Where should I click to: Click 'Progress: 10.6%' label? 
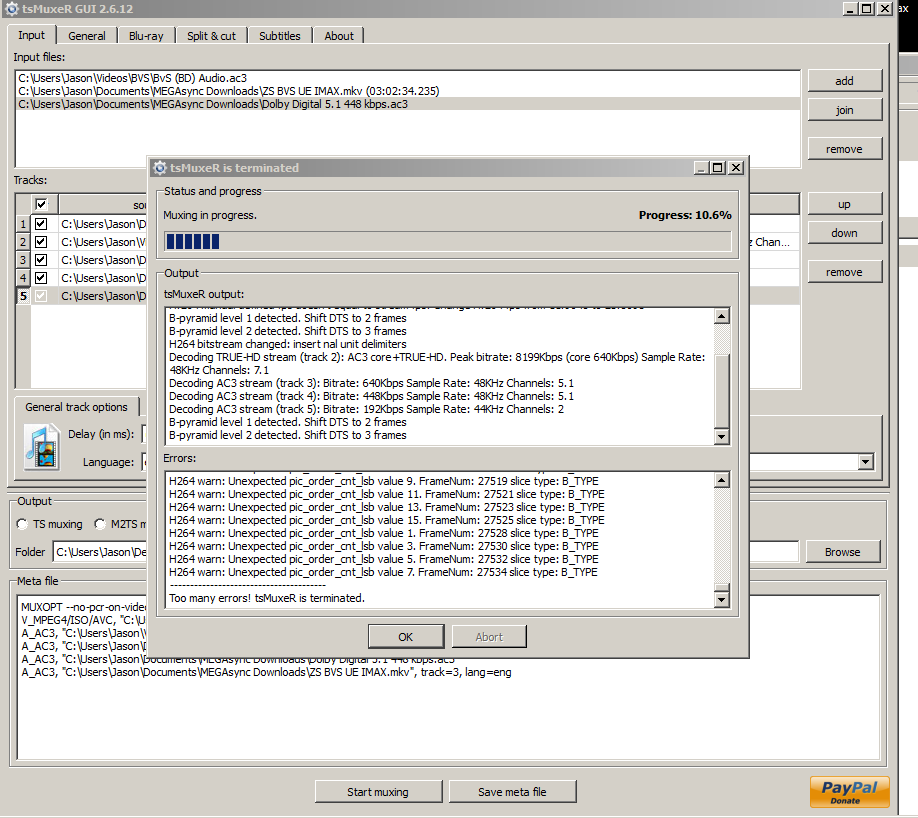click(685, 215)
